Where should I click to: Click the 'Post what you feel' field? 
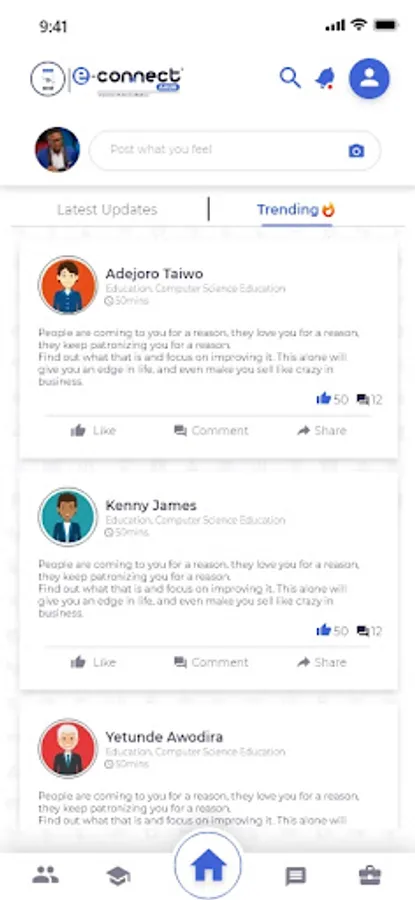(235, 150)
